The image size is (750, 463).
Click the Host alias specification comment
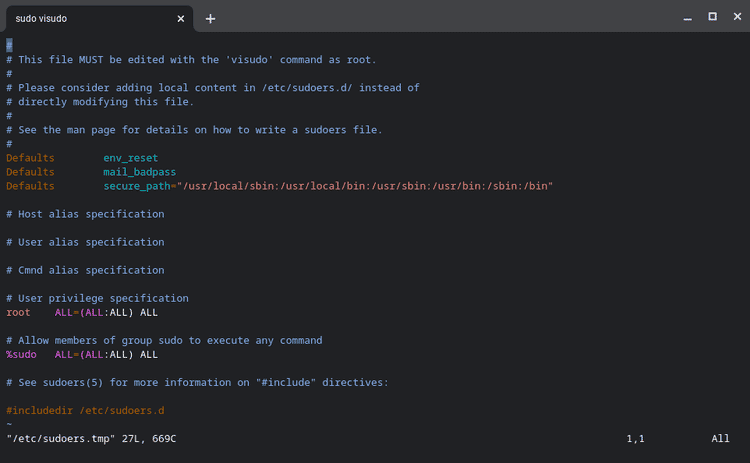85,214
